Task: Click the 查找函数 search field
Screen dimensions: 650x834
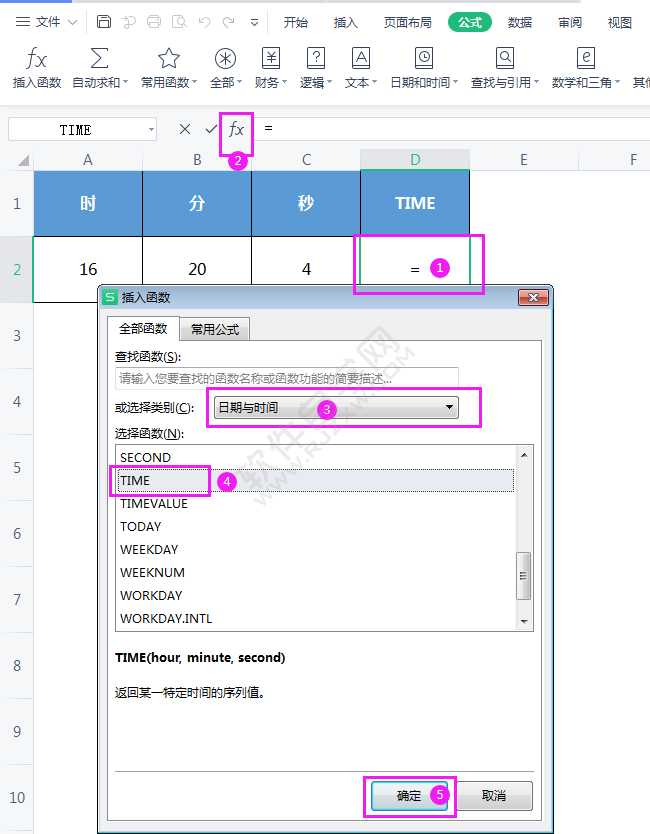Action: [287, 378]
